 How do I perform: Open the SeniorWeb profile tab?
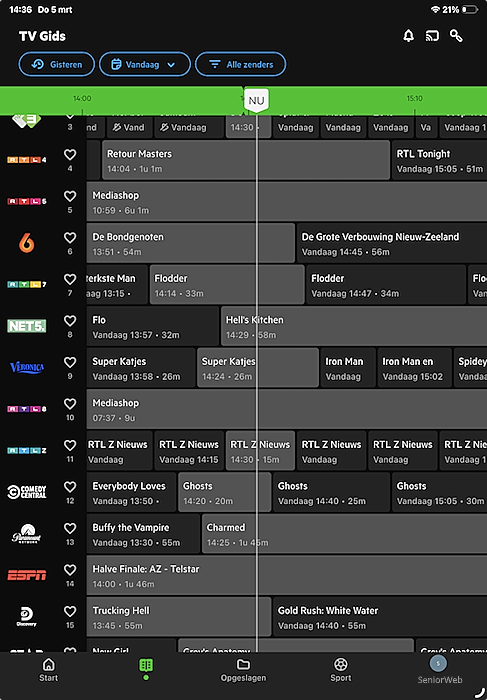tap(439, 670)
